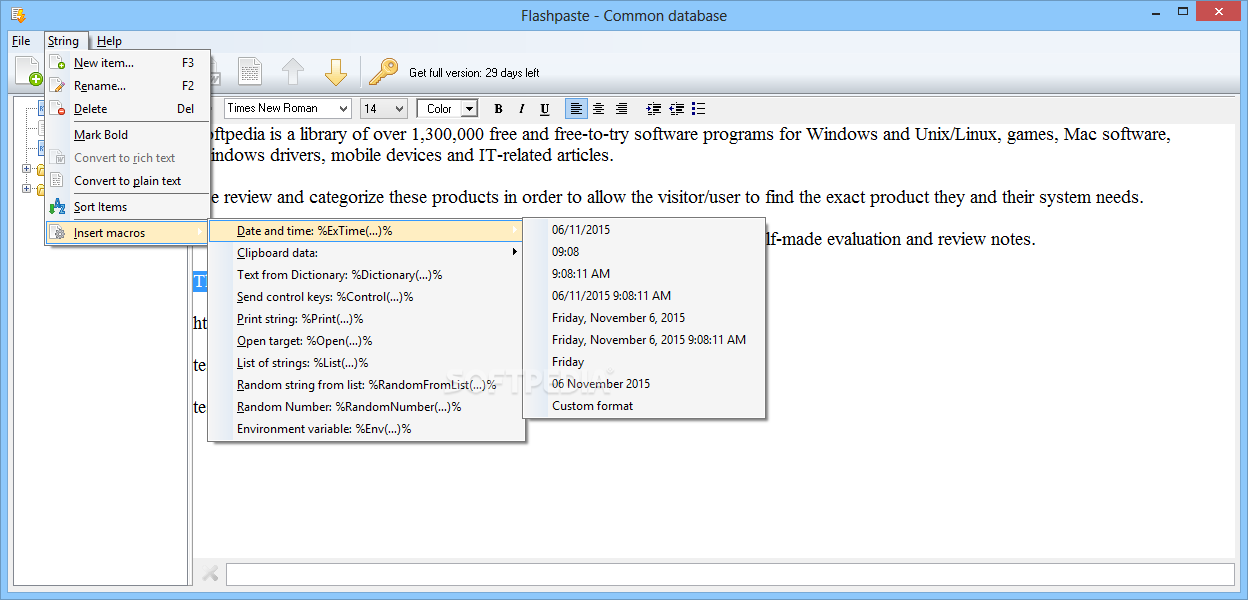Expand the Clipboard data submenu

(x=366, y=253)
